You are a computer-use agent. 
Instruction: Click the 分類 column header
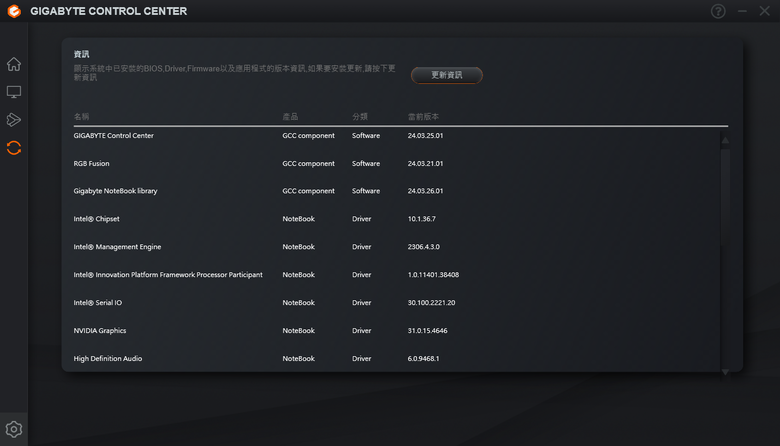coord(360,117)
